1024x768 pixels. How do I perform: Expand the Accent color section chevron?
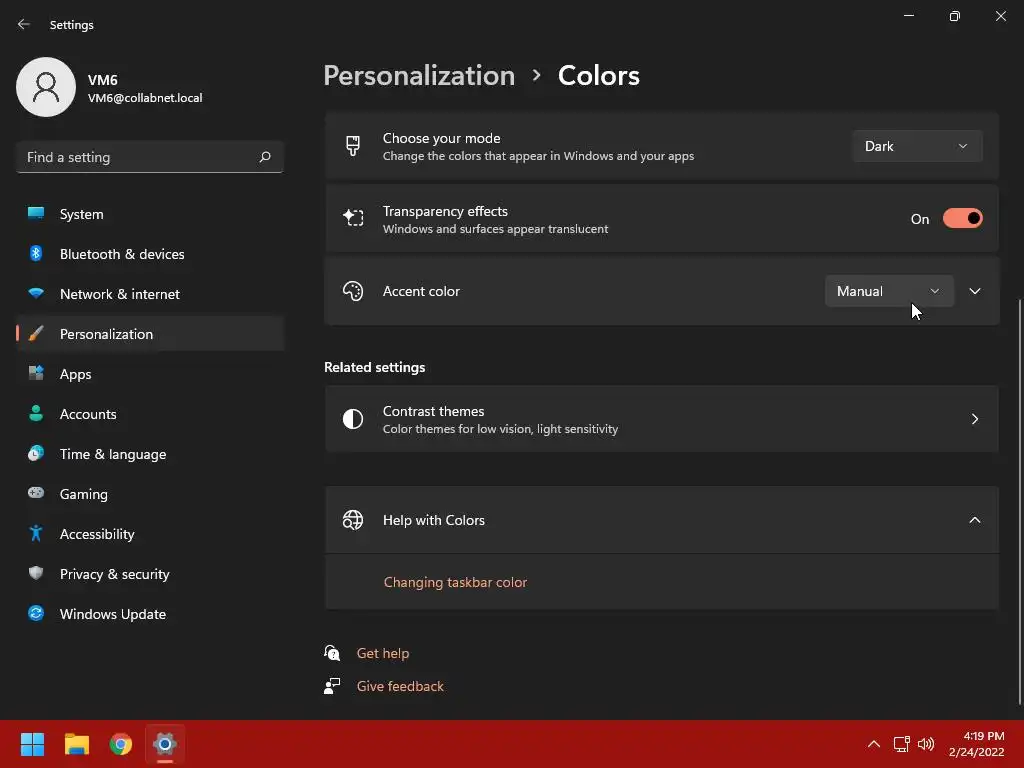975,291
